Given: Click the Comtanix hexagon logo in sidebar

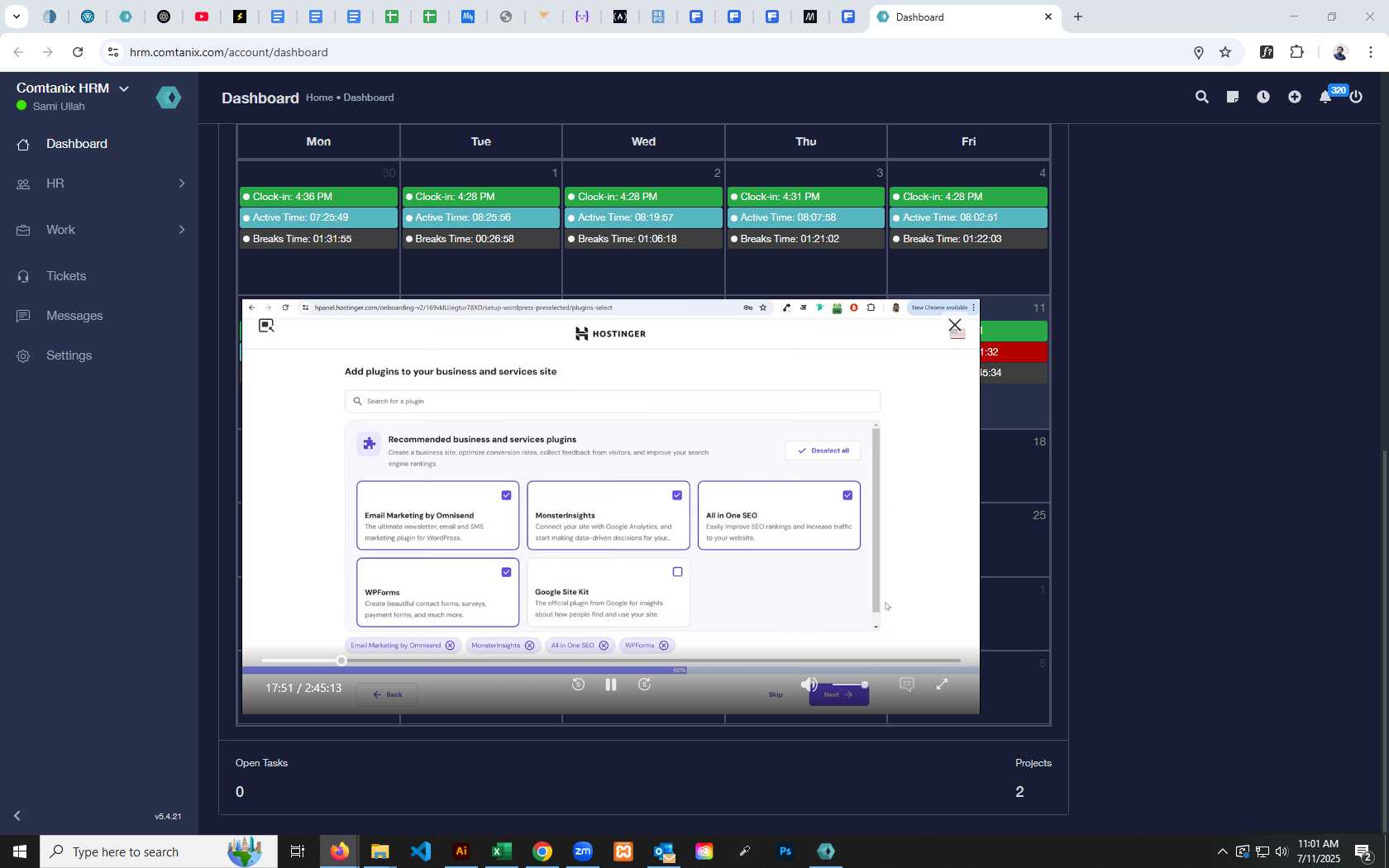Looking at the screenshot, I should click(x=169, y=98).
